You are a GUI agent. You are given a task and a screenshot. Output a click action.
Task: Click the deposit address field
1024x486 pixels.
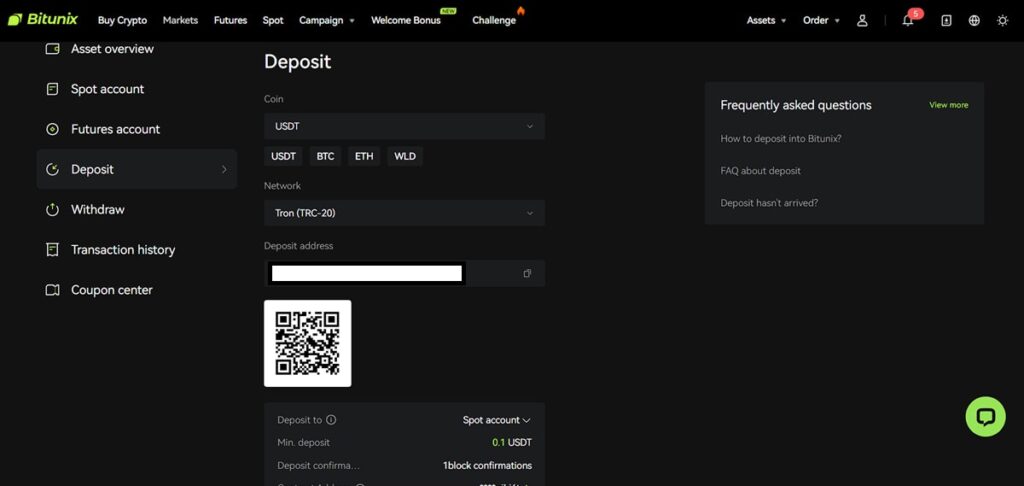tap(404, 273)
